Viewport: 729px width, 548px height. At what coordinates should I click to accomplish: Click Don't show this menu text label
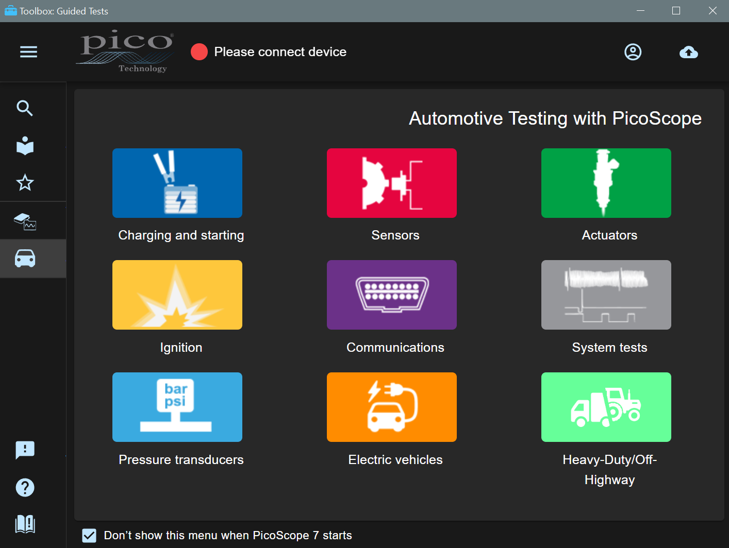(x=228, y=535)
